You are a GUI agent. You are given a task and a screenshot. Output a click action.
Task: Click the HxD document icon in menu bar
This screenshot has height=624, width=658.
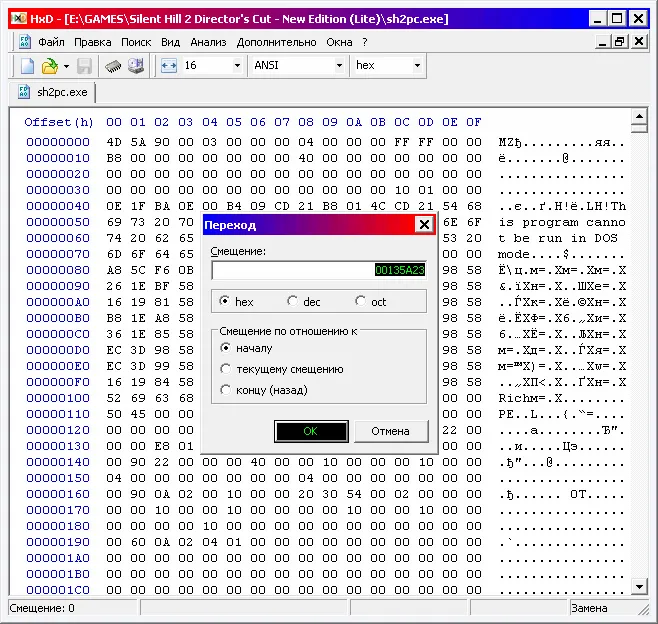[x=24, y=42]
